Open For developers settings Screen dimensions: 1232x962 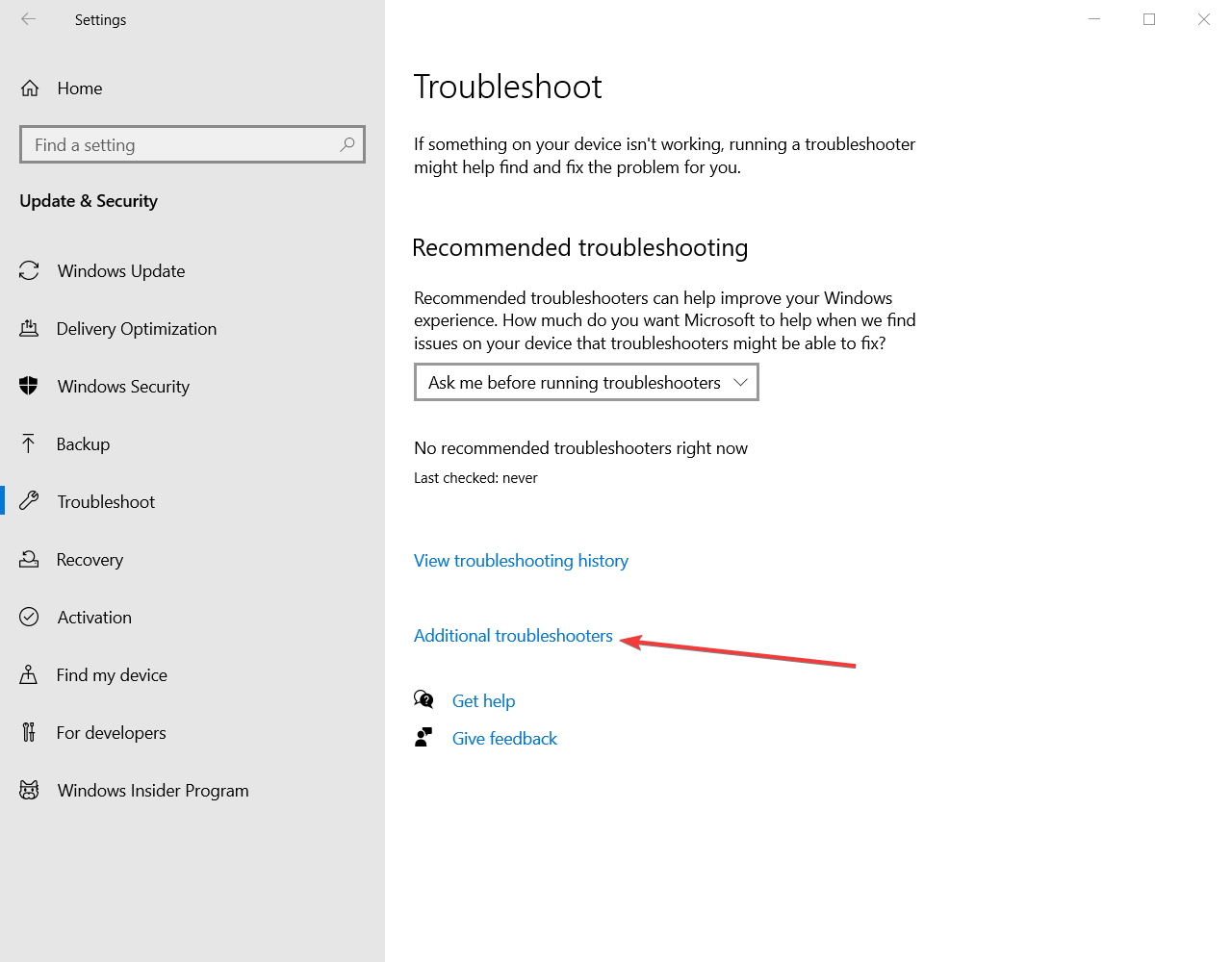(x=192, y=733)
